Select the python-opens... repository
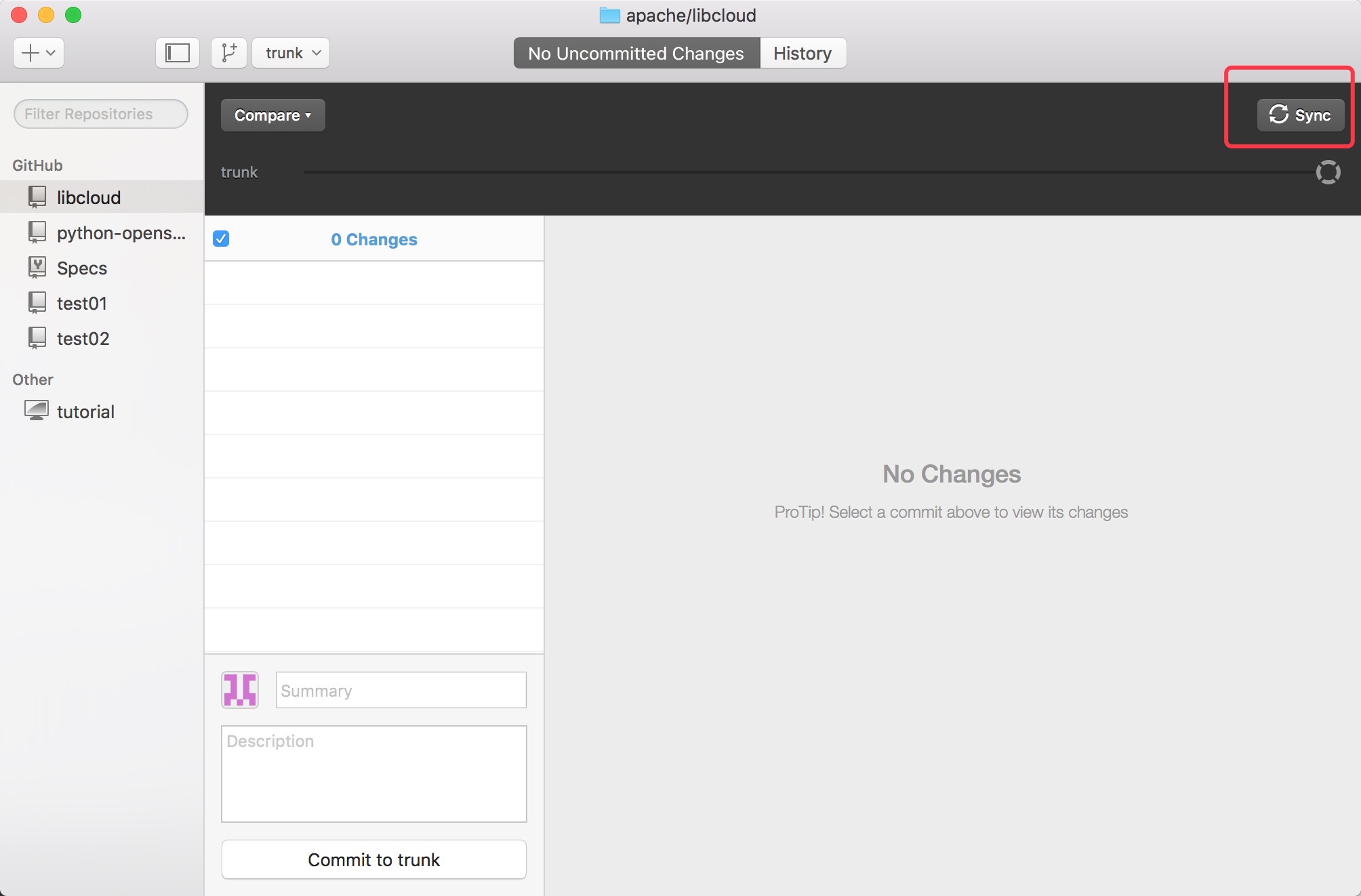The width and height of the screenshot is (1361, 896). 121,233
